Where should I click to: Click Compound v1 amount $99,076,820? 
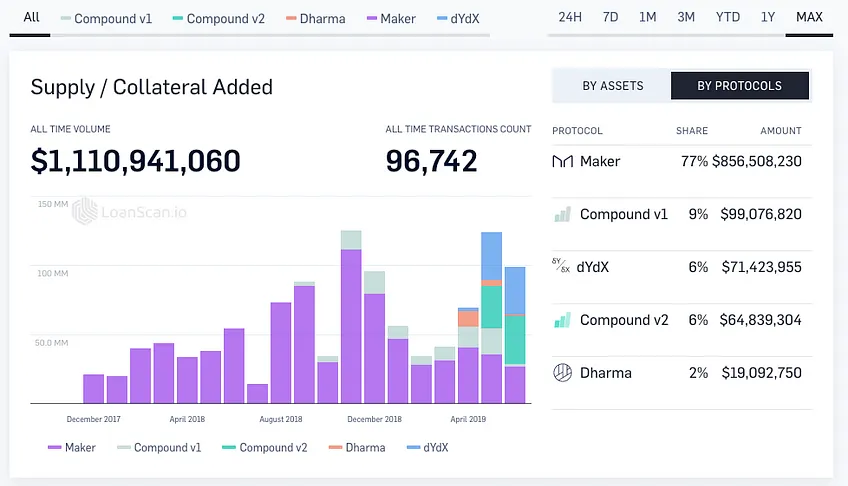(761, 214)
